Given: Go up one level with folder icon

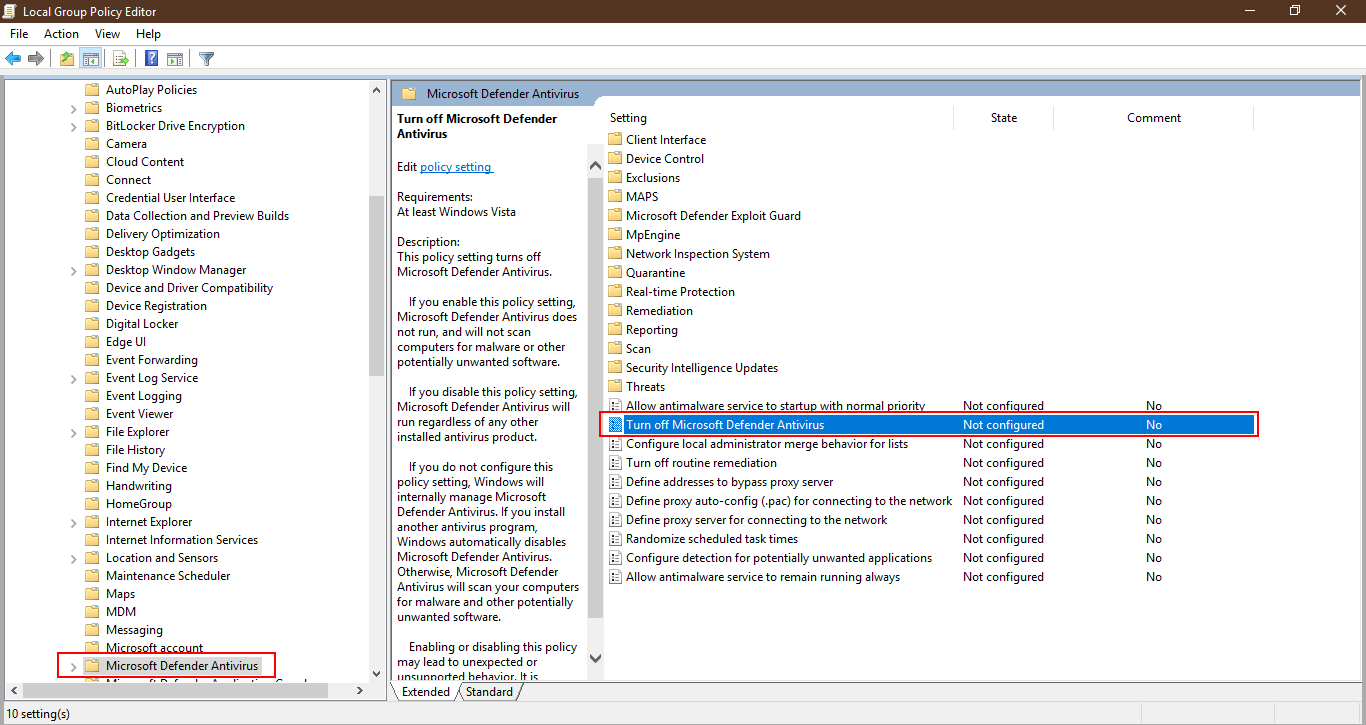Looking at the screenshot, I should coord(67,58).
